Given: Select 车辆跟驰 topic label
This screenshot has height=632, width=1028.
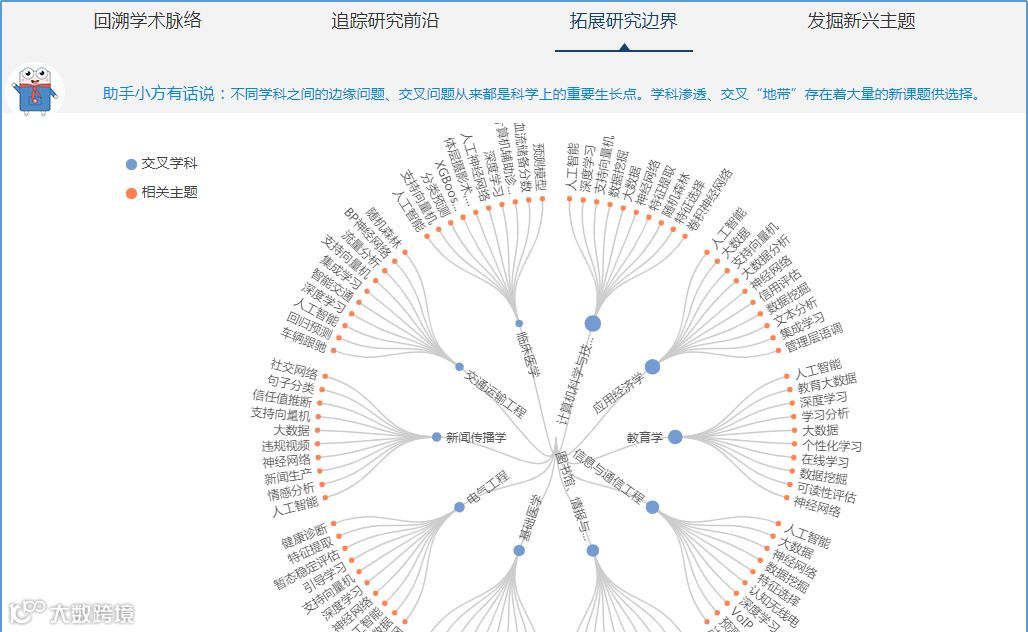Looking at the screenshot, I should coord(304,340).
